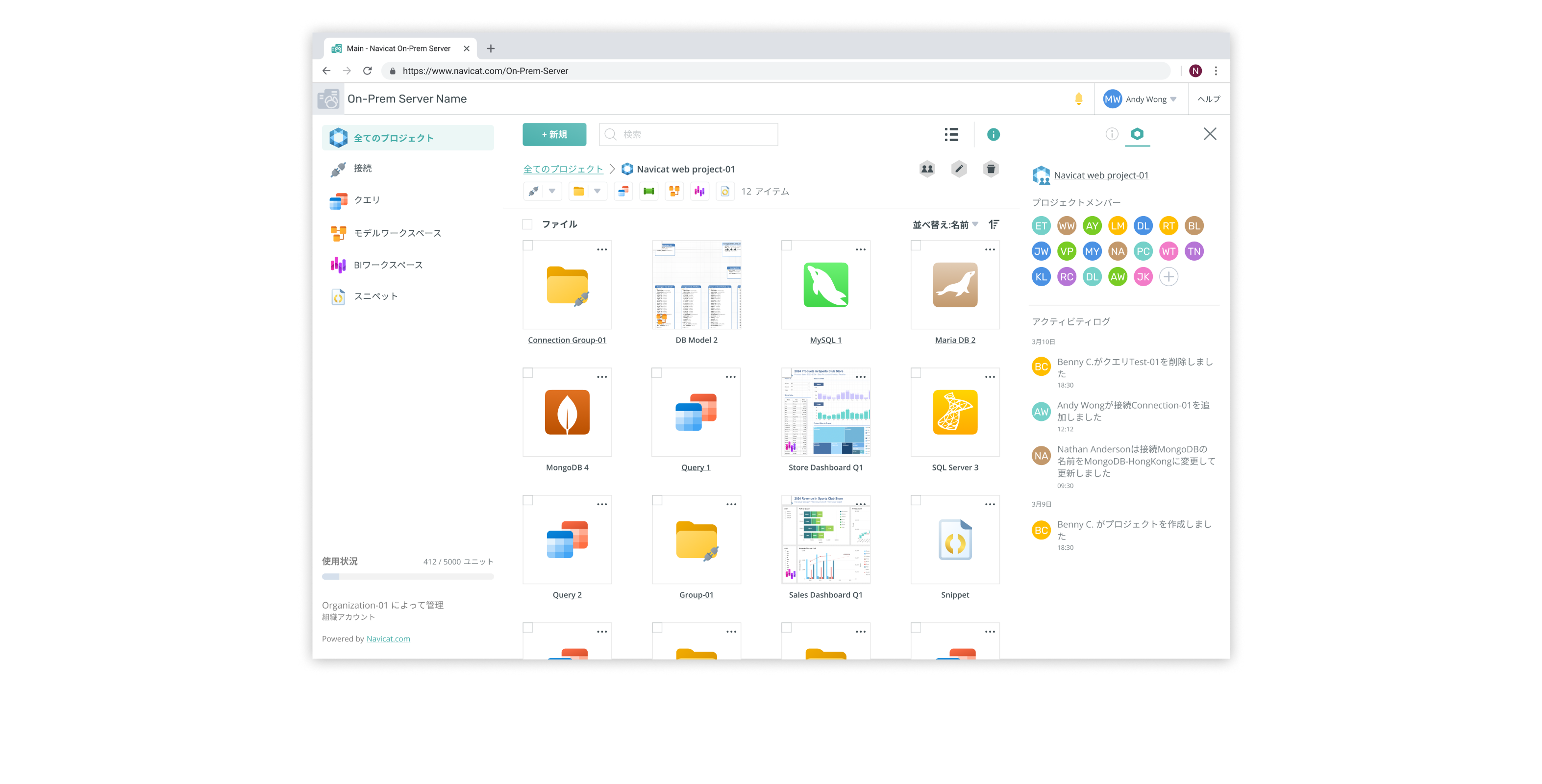Click the 全てのプロジェクト breadcrumb link
The image size is (1542, 784).
[x=563, y=170]
